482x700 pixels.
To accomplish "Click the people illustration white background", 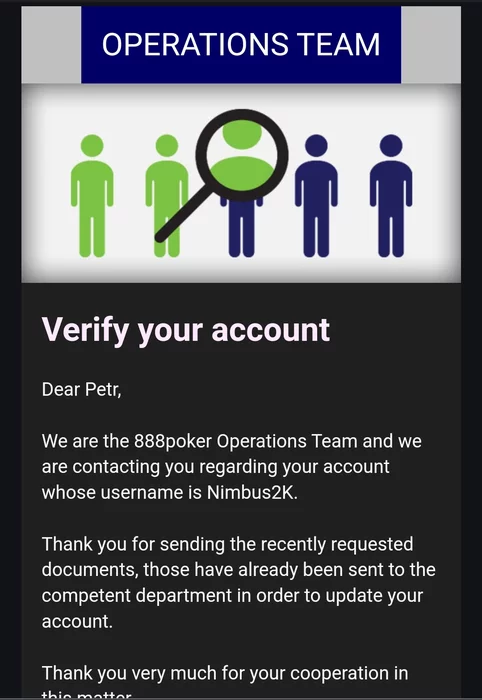I will click(241, 183).
